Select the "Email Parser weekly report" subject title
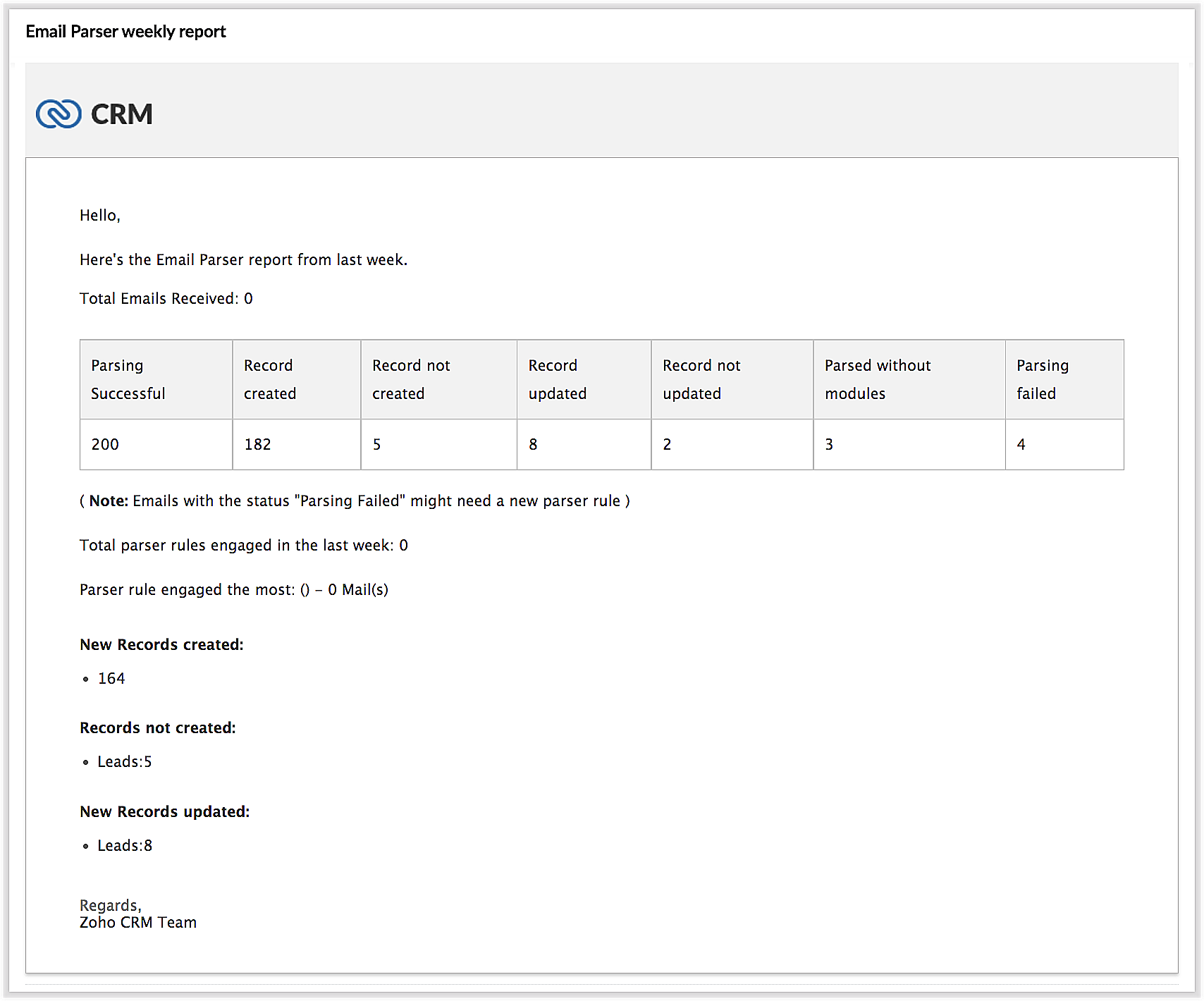The height and width of the screenshot is (1001, 1204). (125, 32)
